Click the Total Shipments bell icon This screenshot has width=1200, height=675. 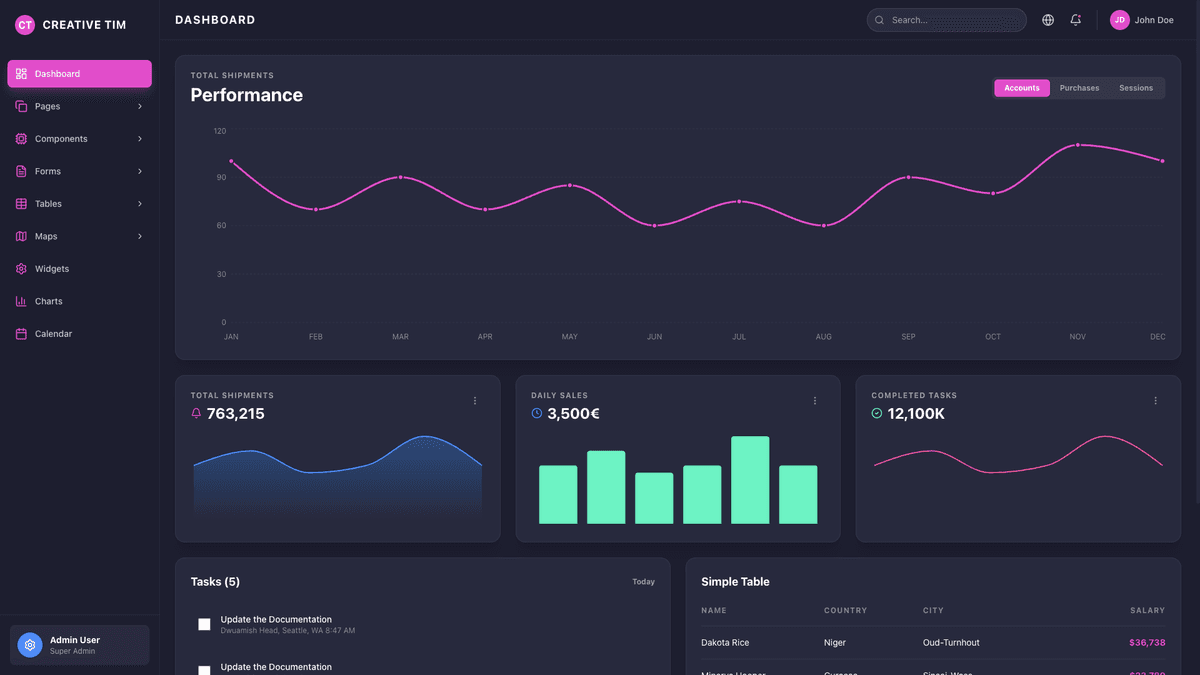(x=195, y=413)
